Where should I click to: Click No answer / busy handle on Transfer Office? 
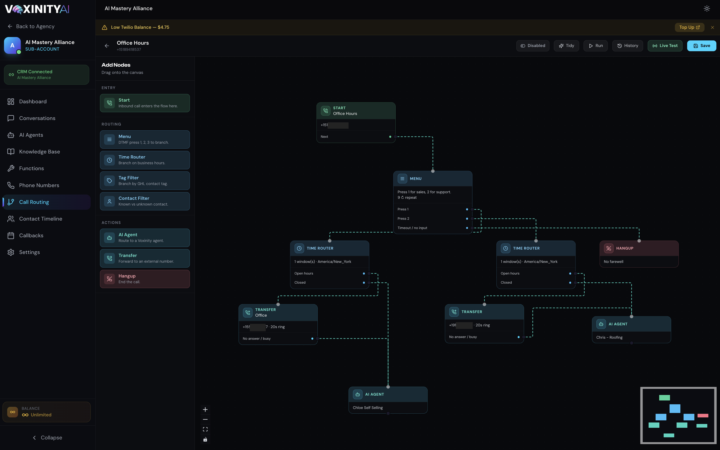(x=312, y=339)
